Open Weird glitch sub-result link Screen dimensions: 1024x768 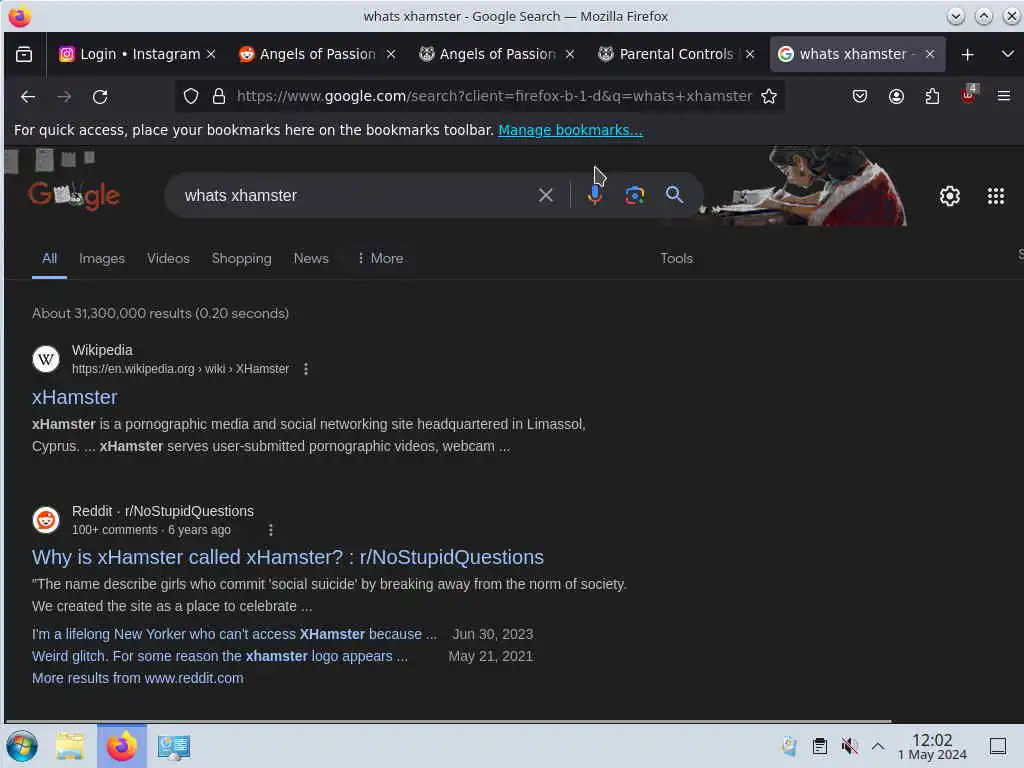click(219, 656)
